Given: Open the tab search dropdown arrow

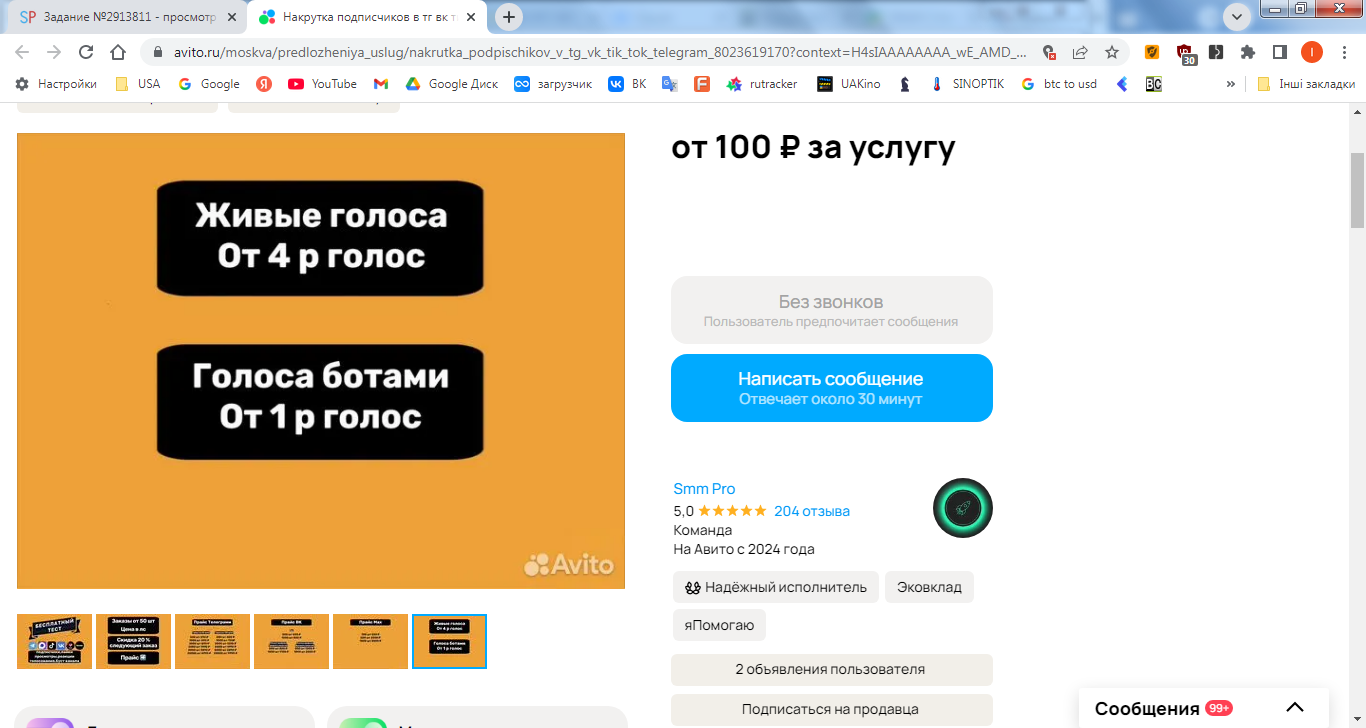Looking at the screenshot, I should pyautogui.click(x=1237, y=16).
